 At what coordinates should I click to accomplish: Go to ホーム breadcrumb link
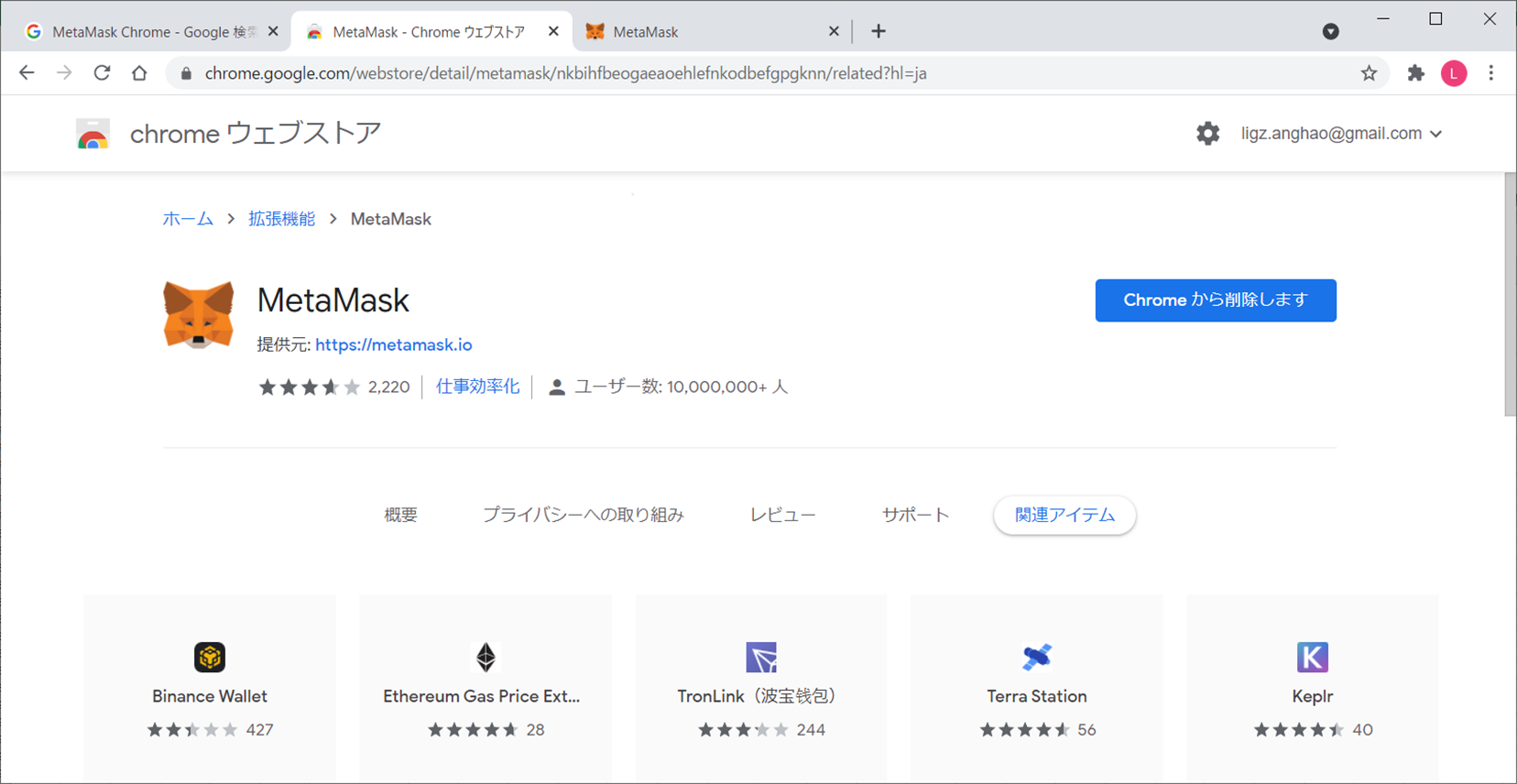(188, 219)
